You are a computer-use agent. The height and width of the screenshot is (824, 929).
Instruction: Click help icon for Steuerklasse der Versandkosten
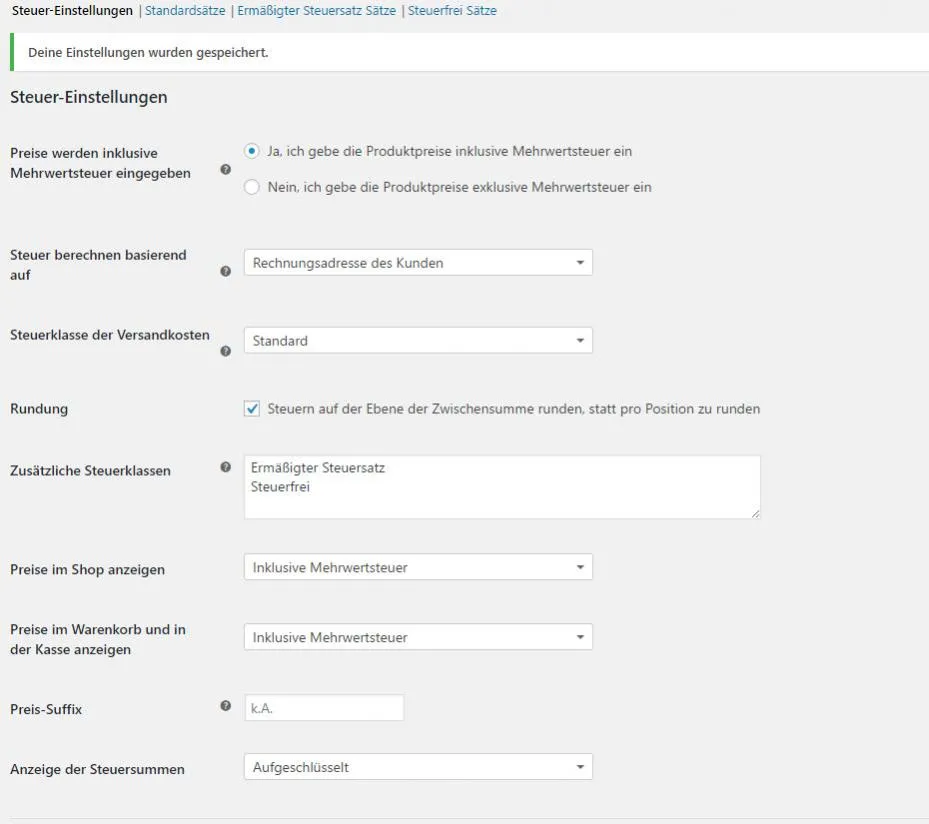click(226, 351)
